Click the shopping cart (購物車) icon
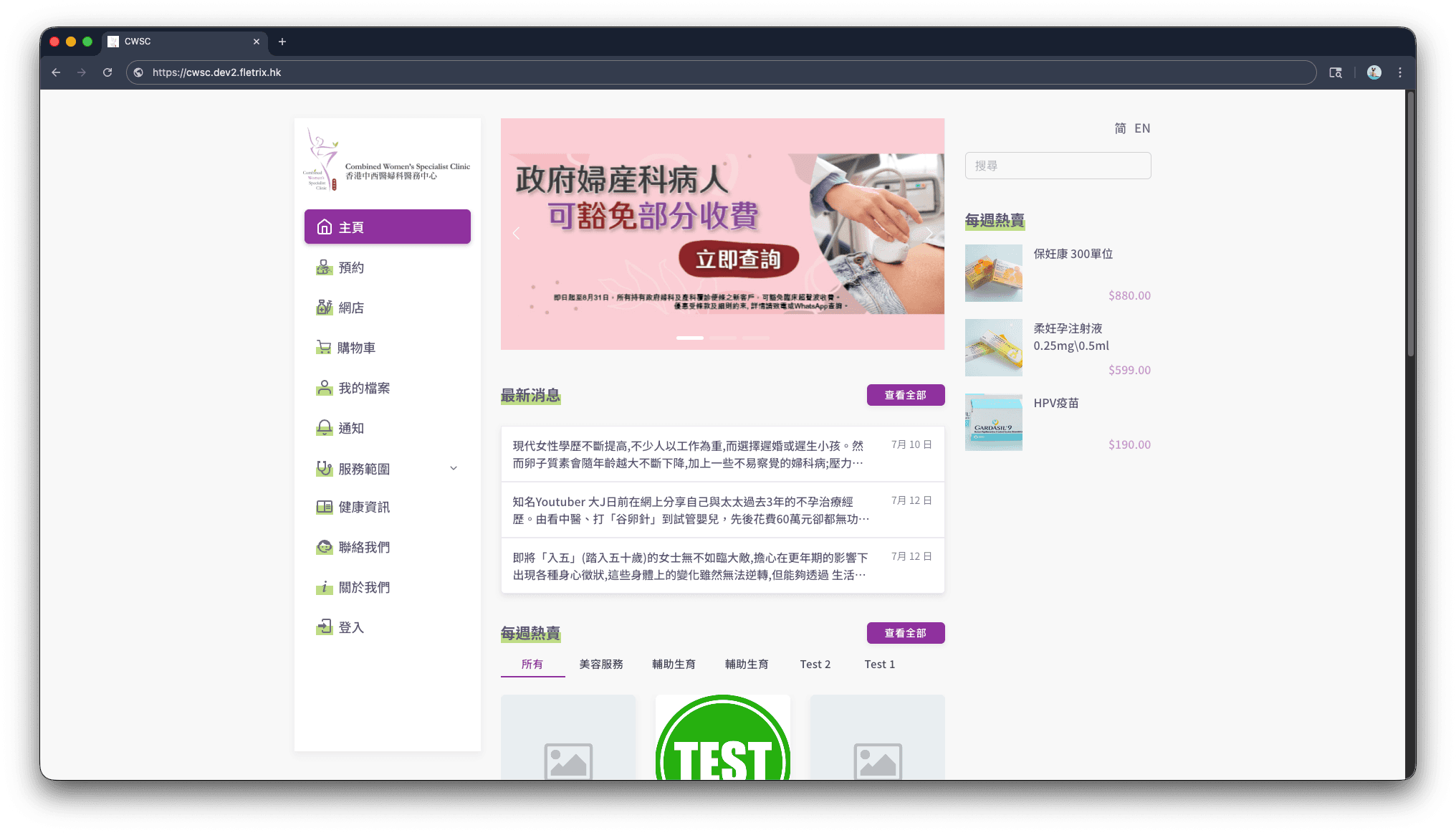The width and height of the screenshot is (1456, 833). (x=324, y=348)
